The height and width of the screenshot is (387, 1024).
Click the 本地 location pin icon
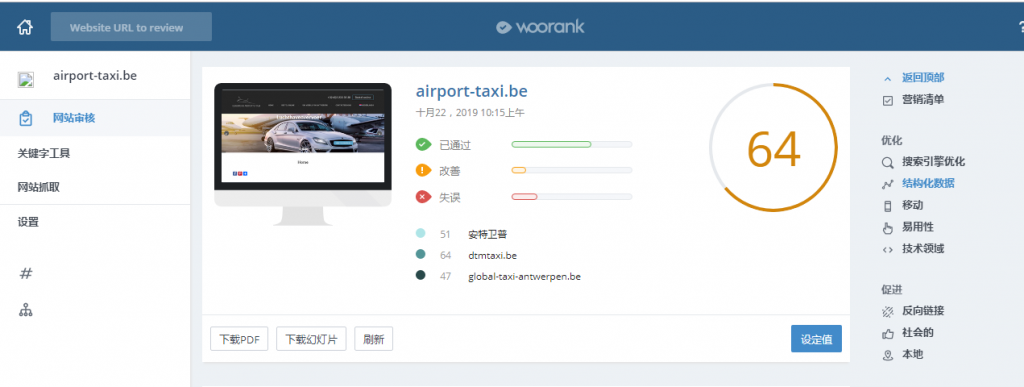tap(888, 356)
